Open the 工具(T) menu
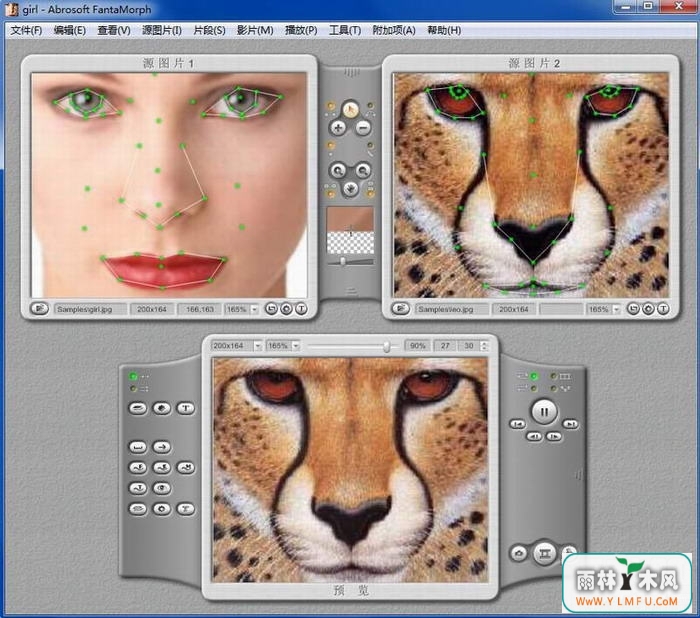Viewport: 700px width, 618px height. 345,30
